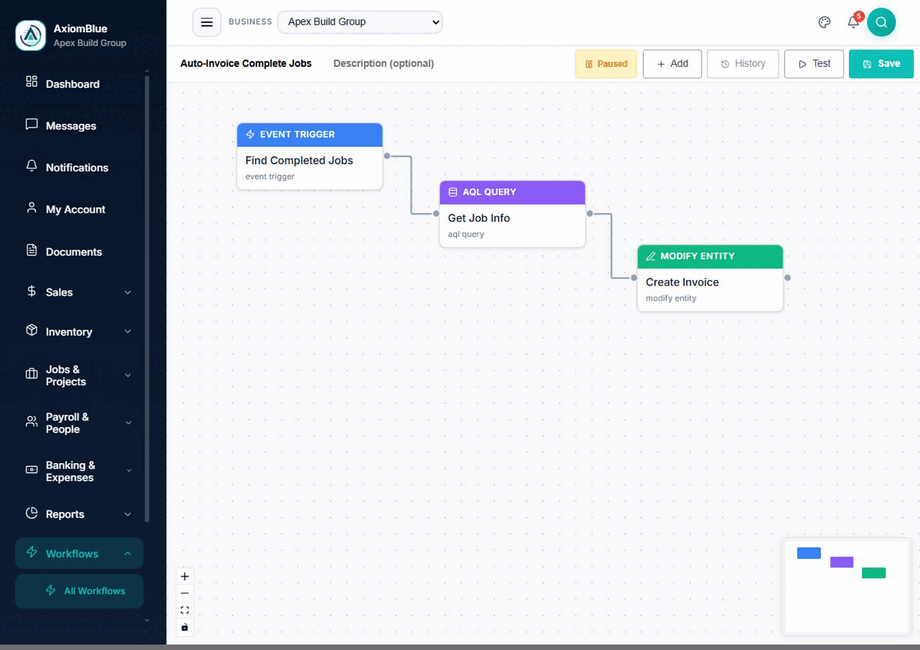Select the Find Completed Jobs trigger node
Image resolution: width=920 pixels, height=650 pixels.
(310, 157)
